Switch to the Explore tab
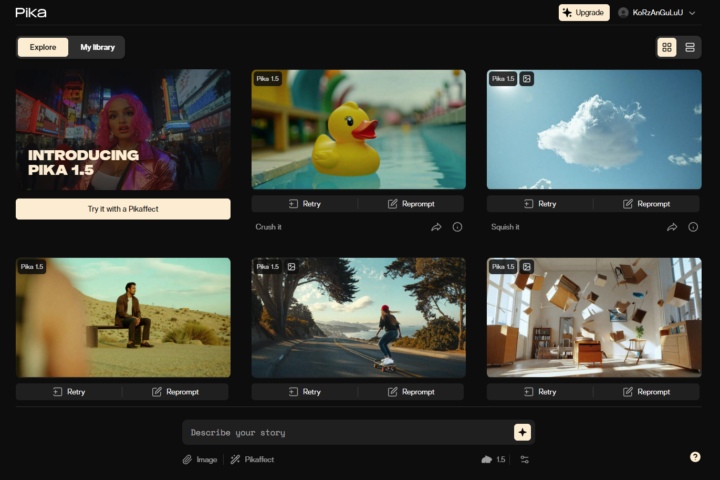The width and height of the screenshot is (720, 480). (43, 47)
